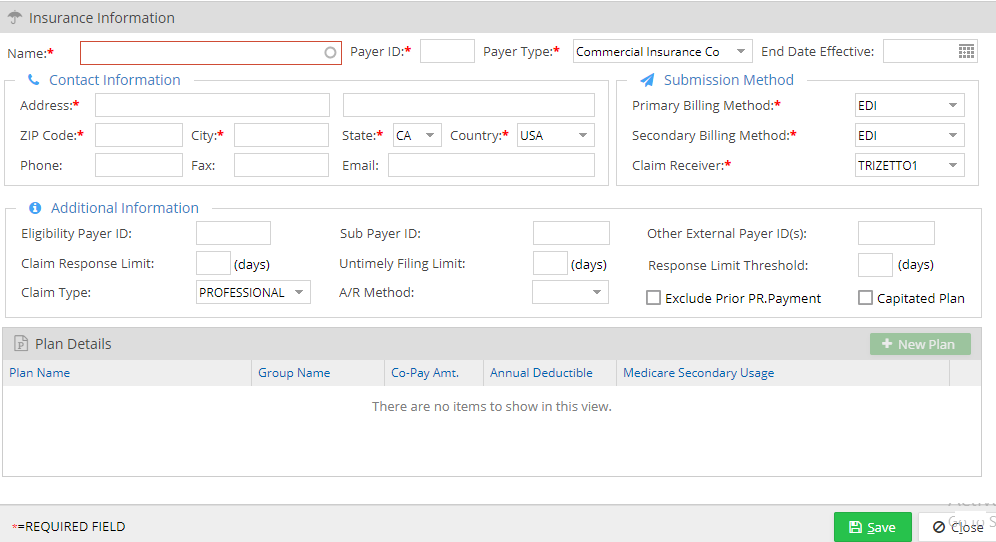Click the Additional Information section title

(x=124, y=208)
